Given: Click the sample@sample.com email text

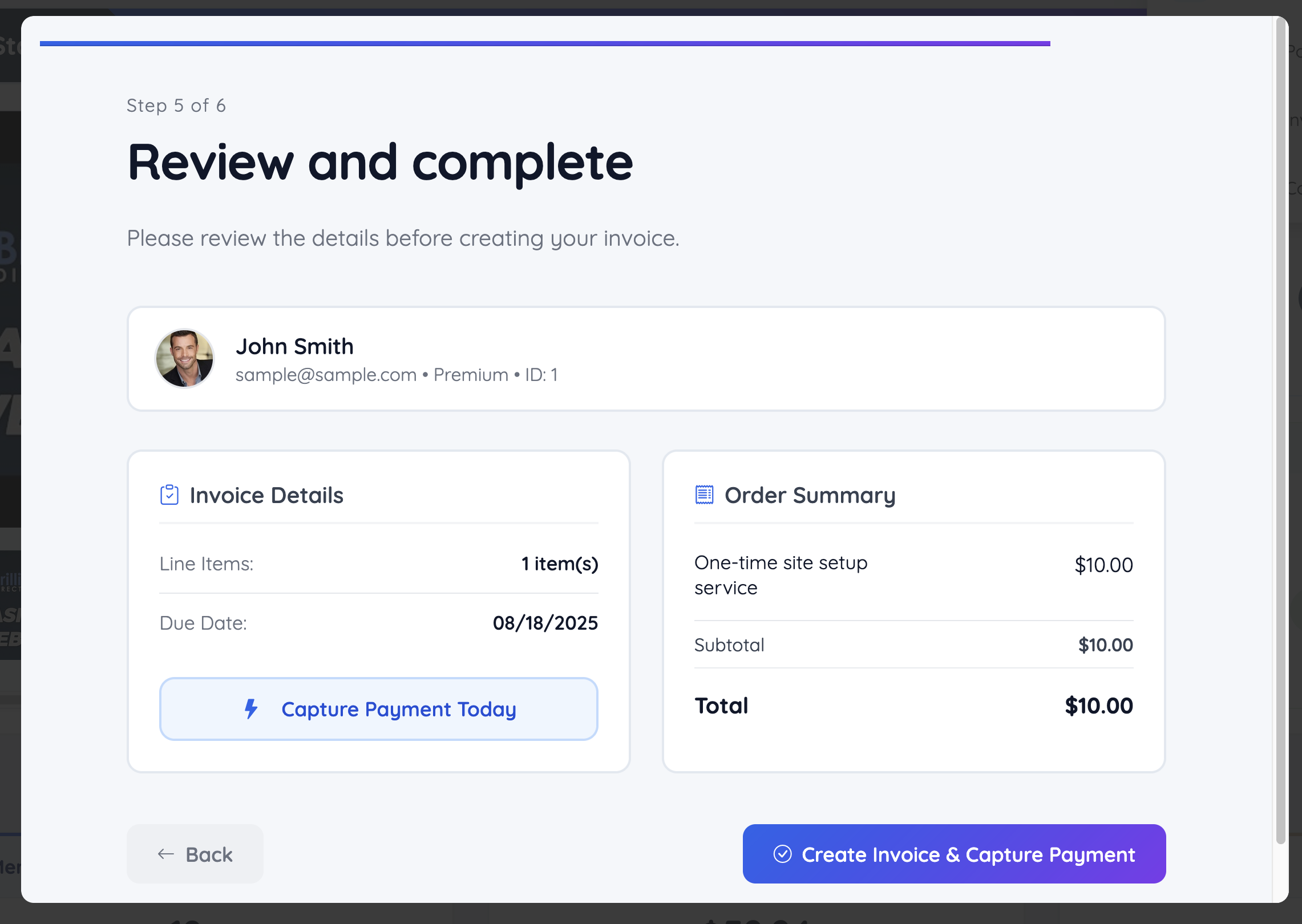Looking at the screenshot, I should (x=326, y=375).
